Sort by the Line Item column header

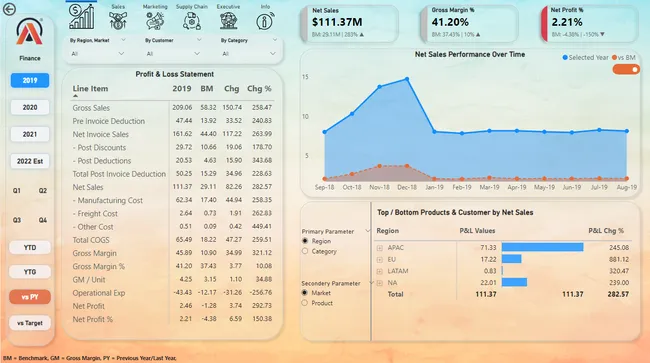click(90, 89)
